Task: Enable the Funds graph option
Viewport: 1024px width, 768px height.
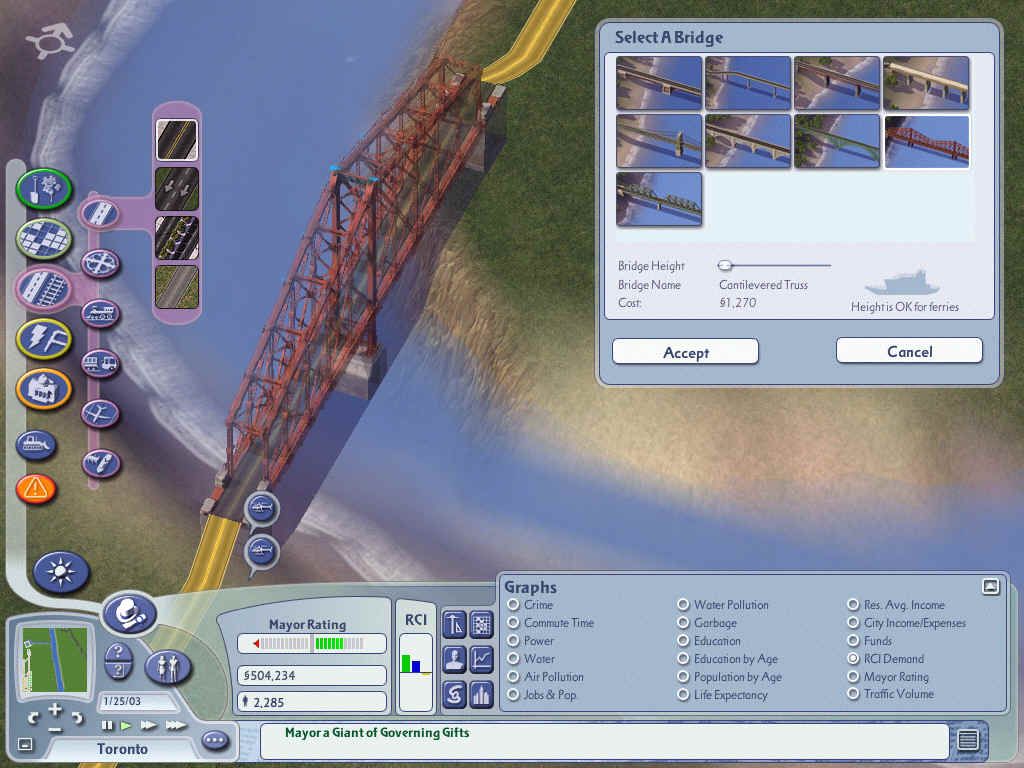Action: (855, 641)
